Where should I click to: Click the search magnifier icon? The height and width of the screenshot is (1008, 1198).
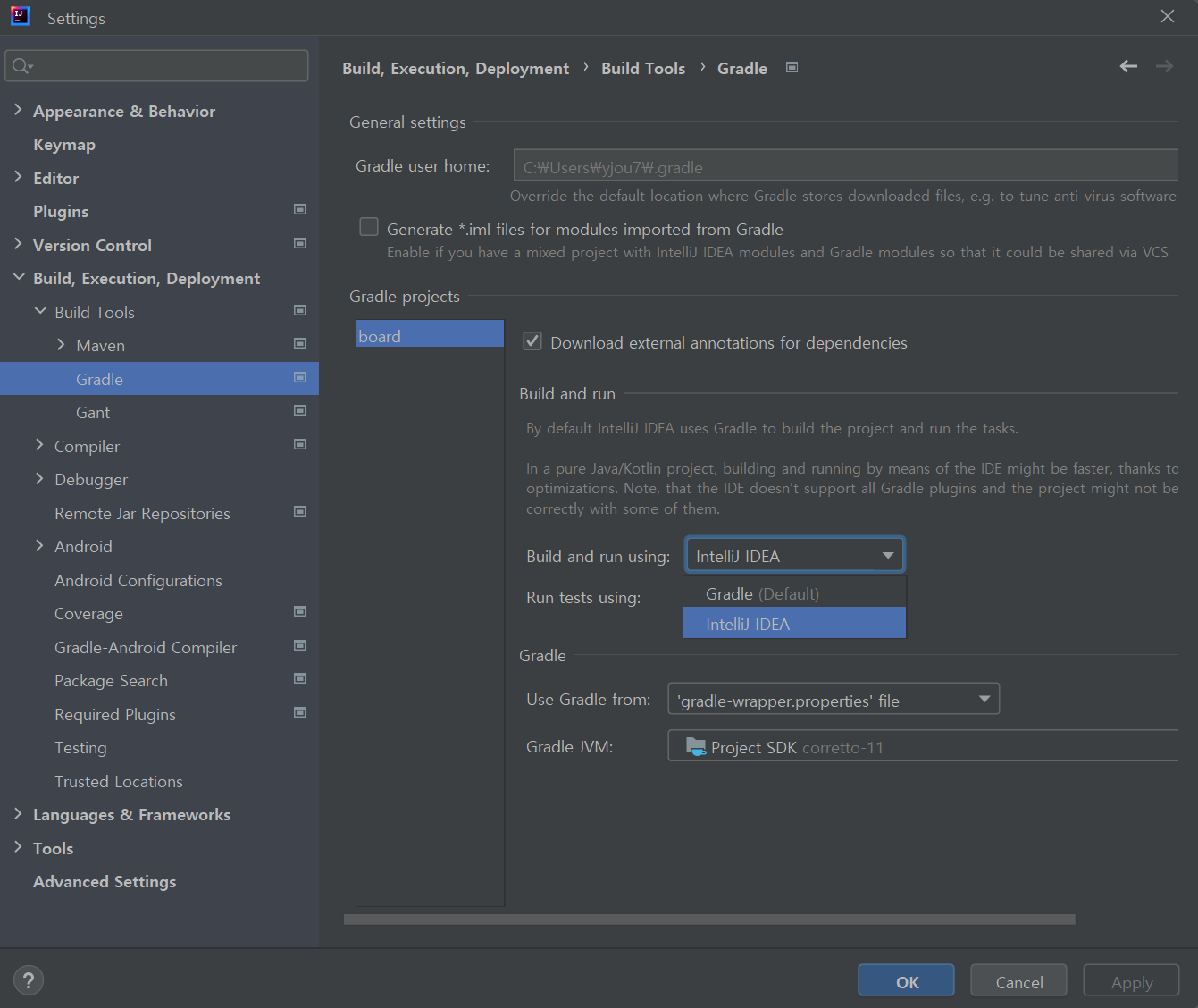pyautogui.click(x=21, y=66)
